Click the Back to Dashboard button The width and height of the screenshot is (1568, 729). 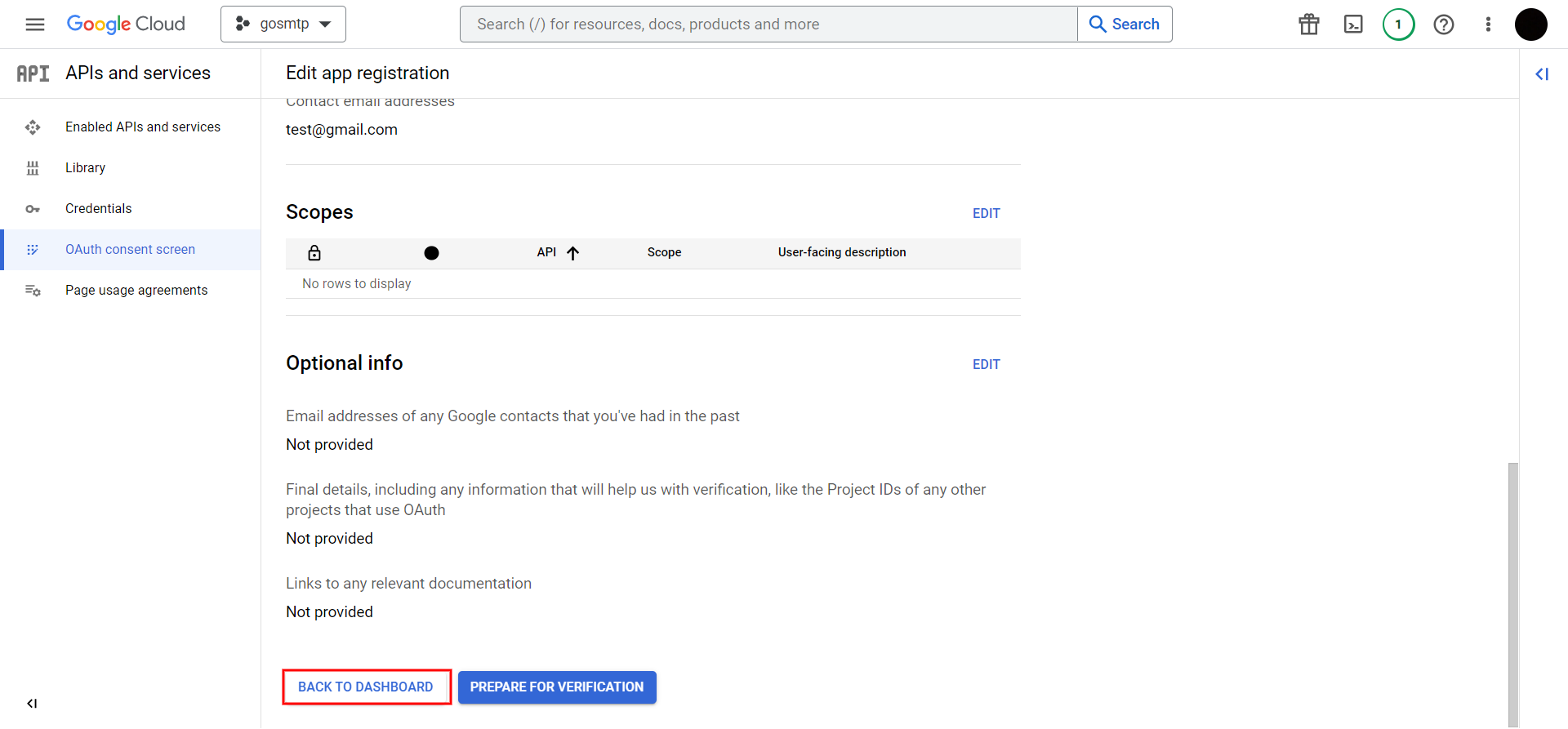(x=366, y=687)
